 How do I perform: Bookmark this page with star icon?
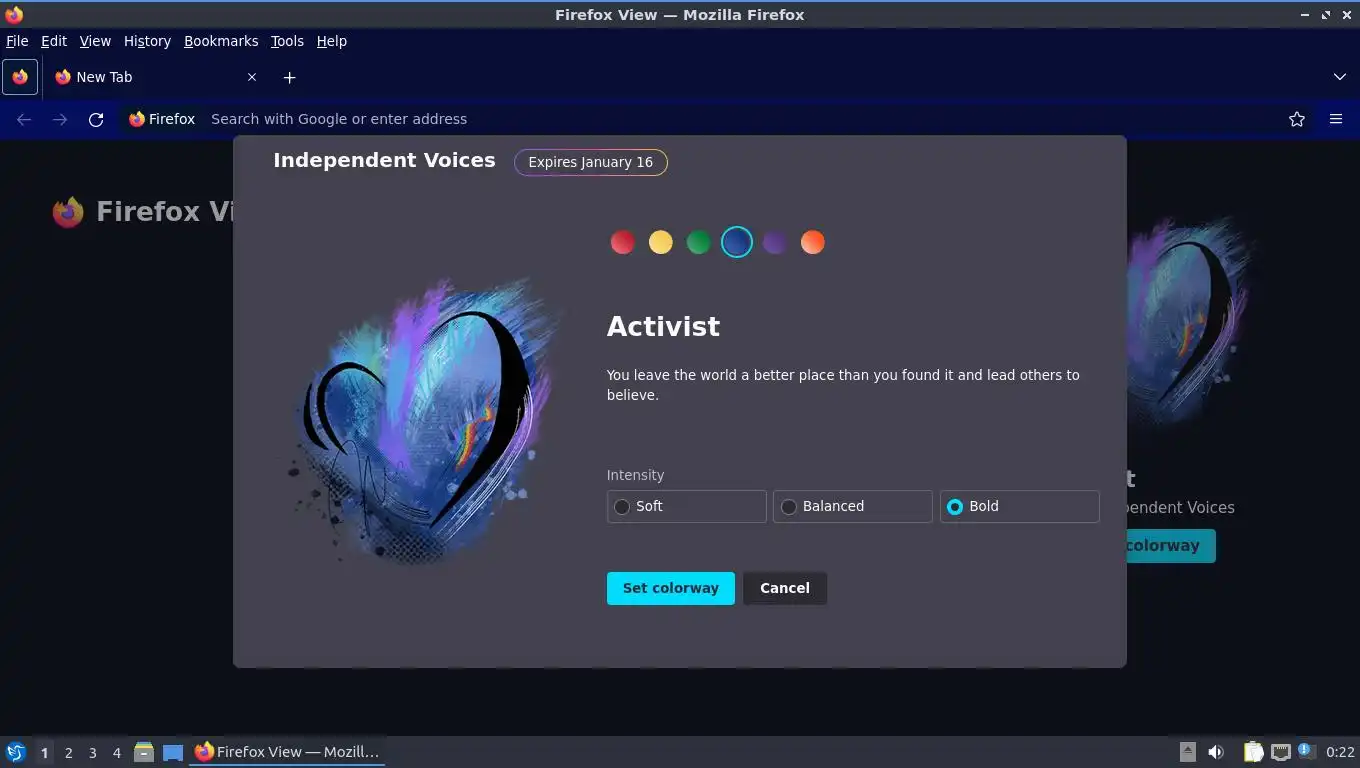point(1297,119)
